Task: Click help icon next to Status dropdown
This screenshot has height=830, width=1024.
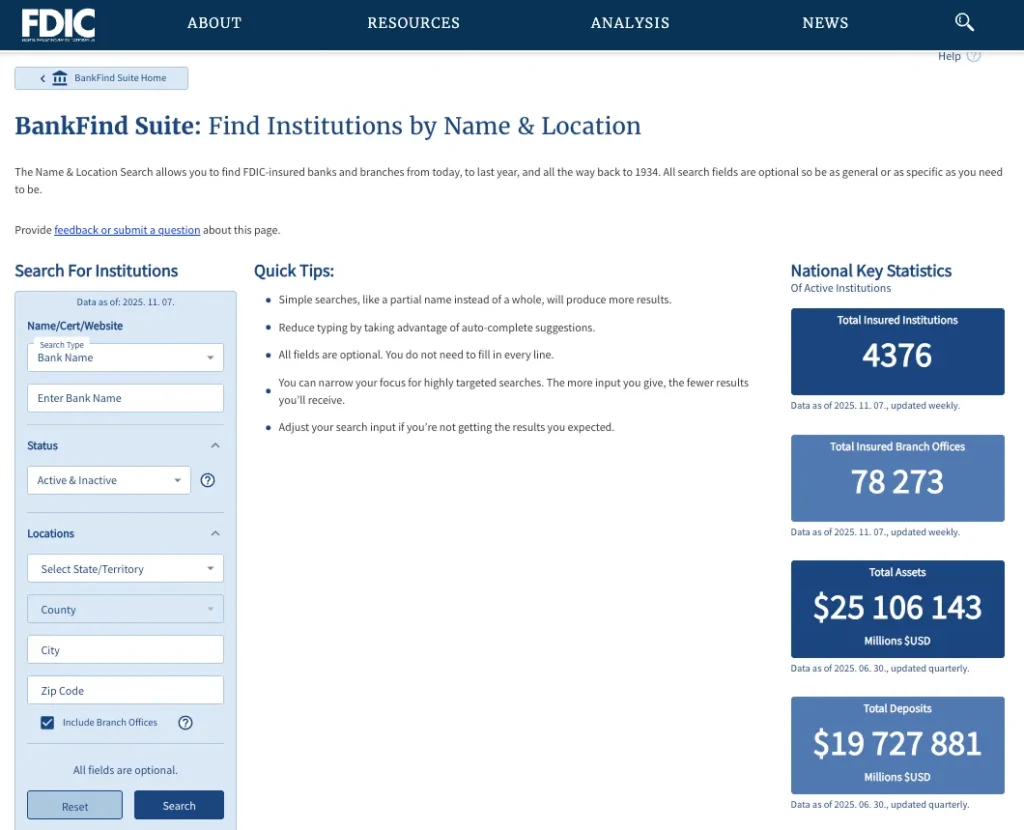Action: 208,480
